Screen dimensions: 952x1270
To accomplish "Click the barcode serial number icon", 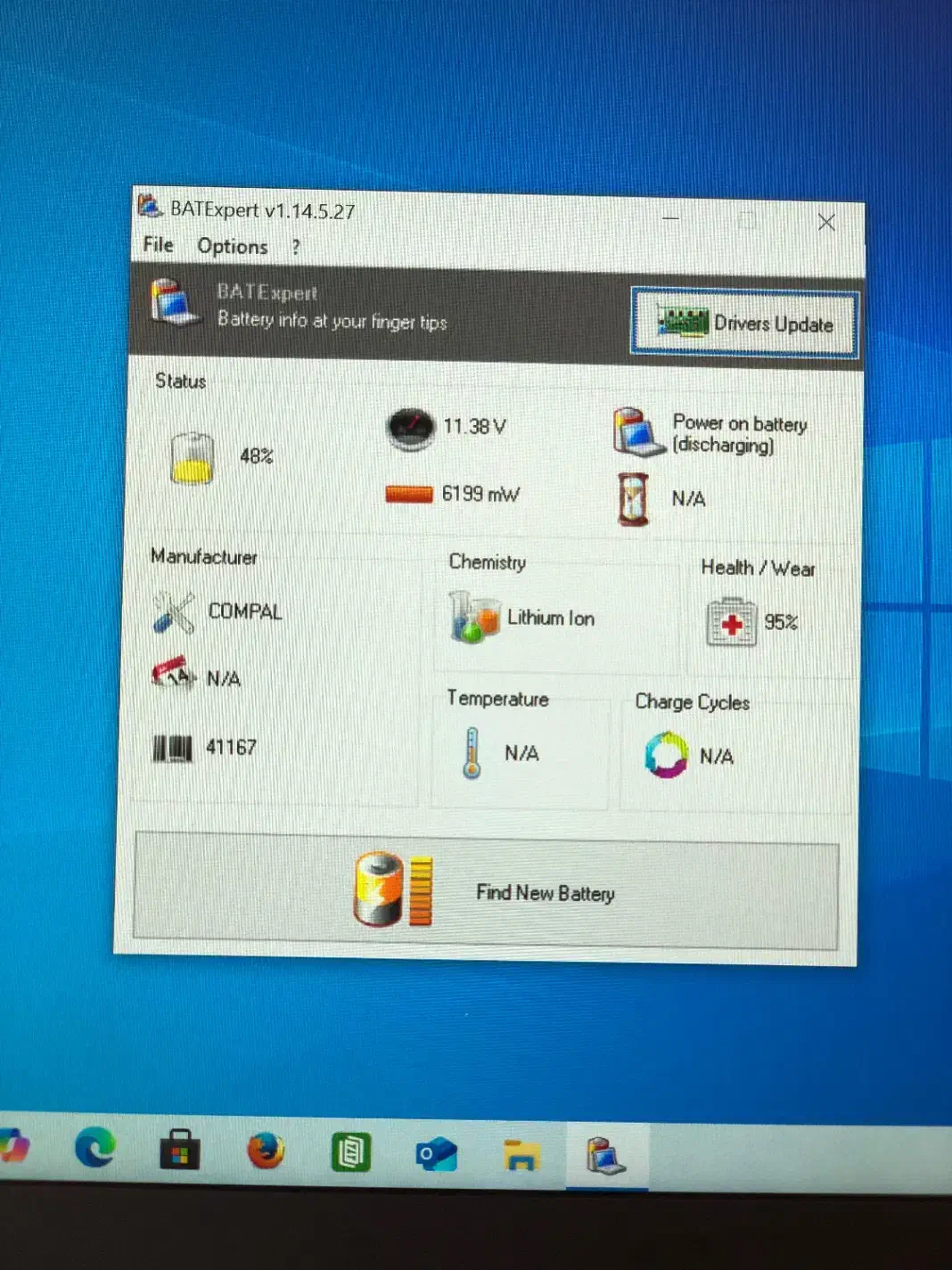I will (x=172, y=748).
